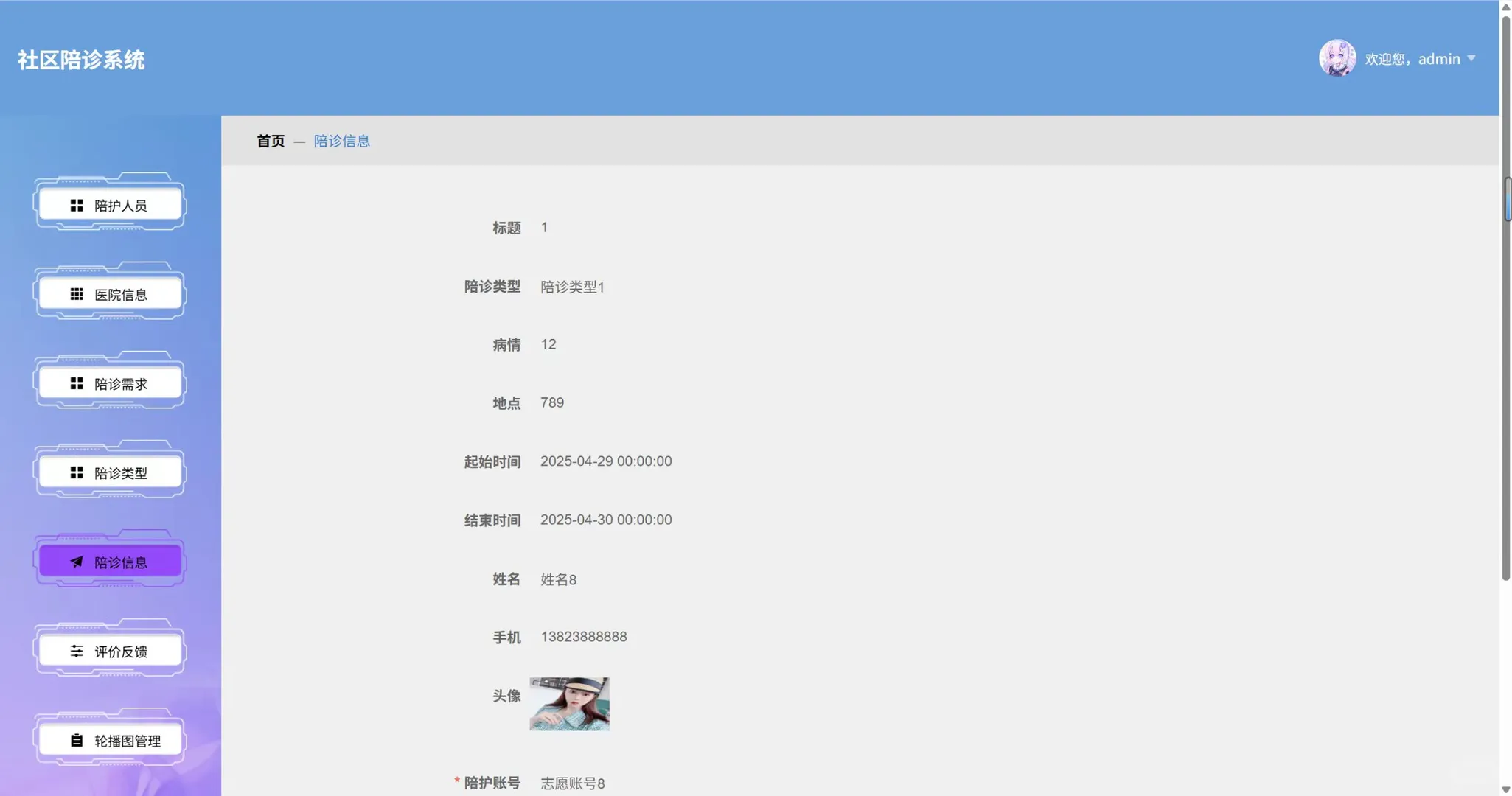Click the 医院信息 grid icon
Viewport: 1512px width, 796px height.
click(77, 294)
